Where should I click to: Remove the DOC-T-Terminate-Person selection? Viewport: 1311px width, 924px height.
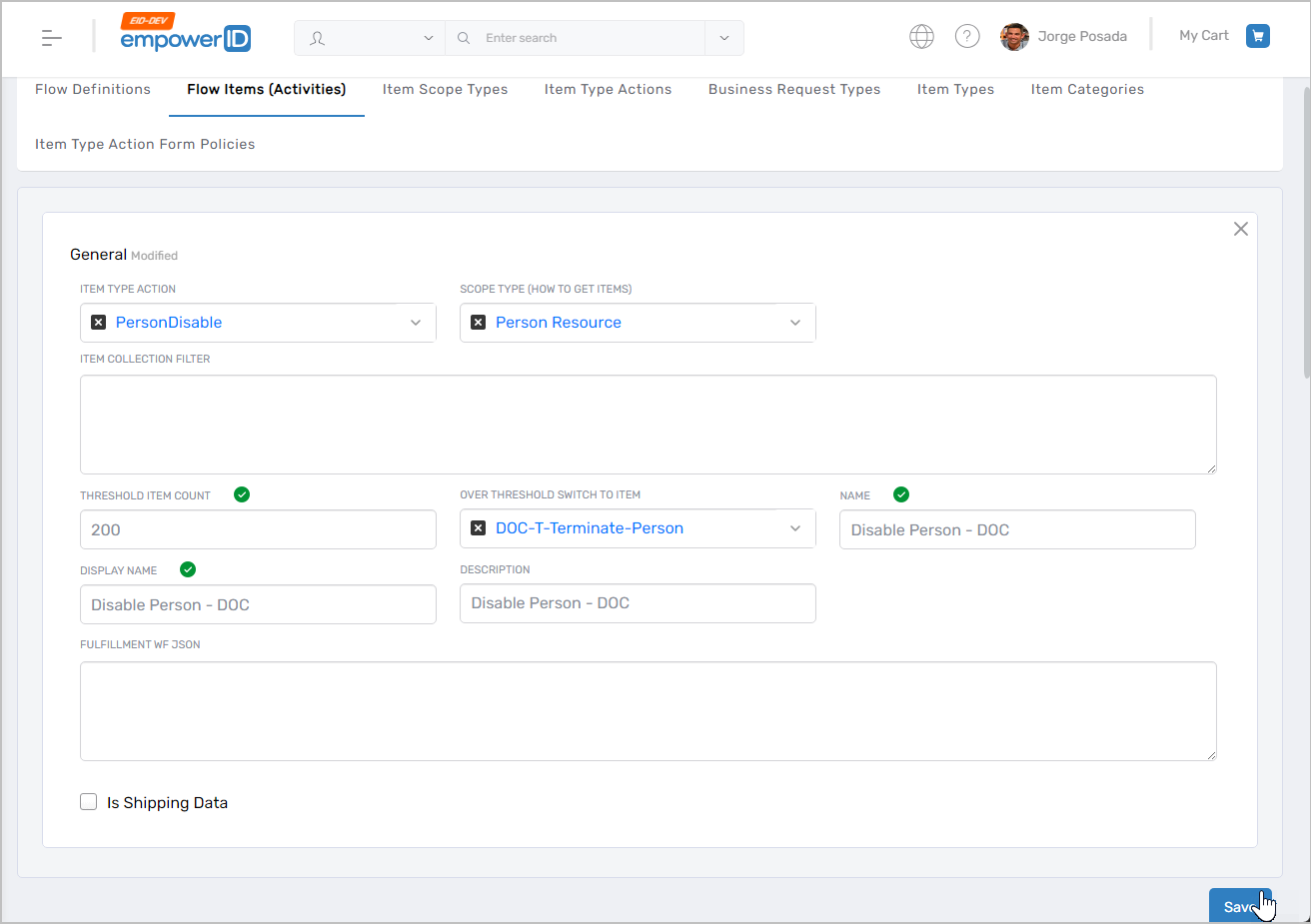pyautogui.click(x=478, y=527)
